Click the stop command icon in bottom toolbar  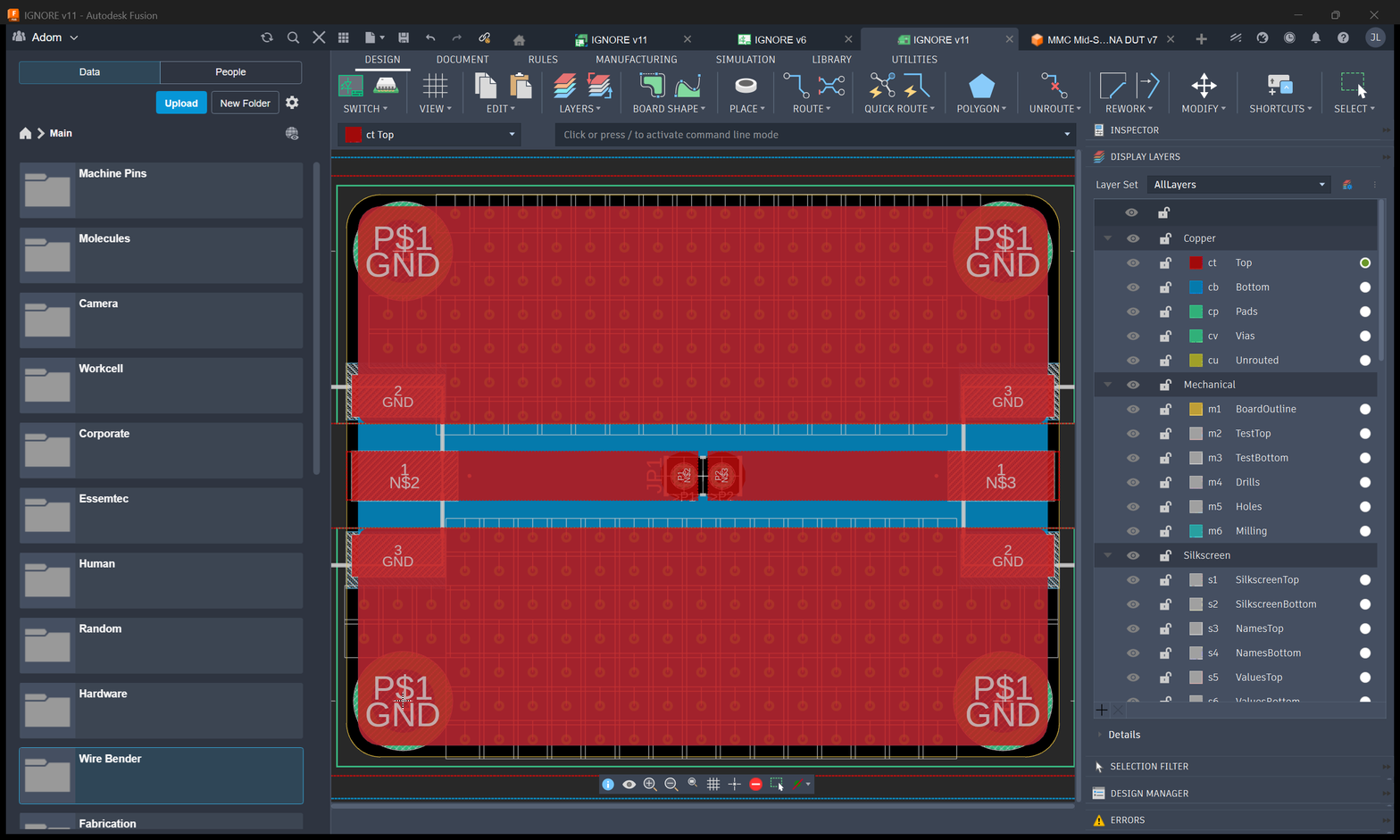pyautogui.click(x=755, y=784)
